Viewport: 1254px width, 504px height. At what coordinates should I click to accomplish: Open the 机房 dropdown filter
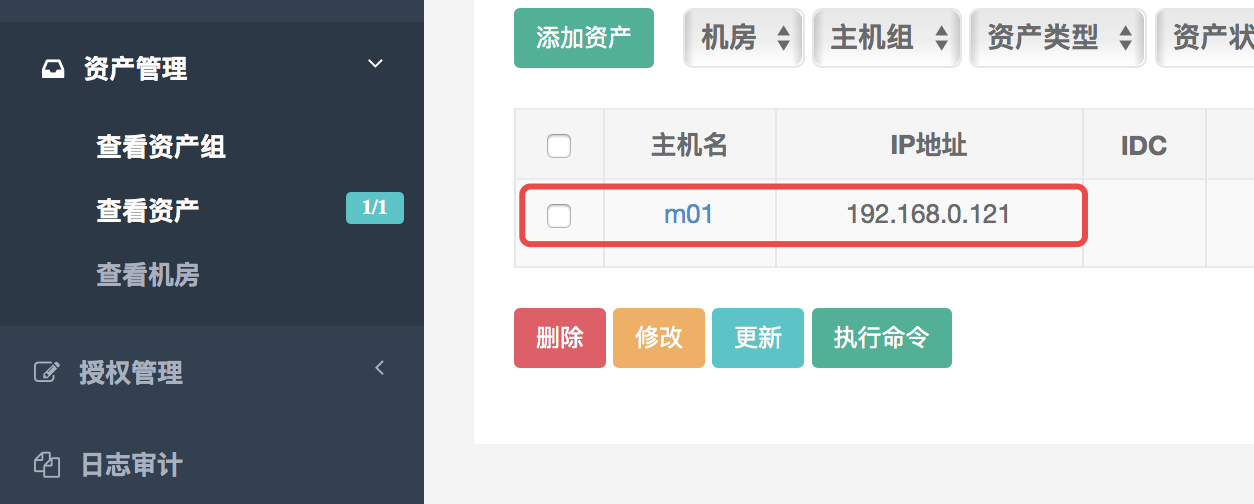point(744,39)
